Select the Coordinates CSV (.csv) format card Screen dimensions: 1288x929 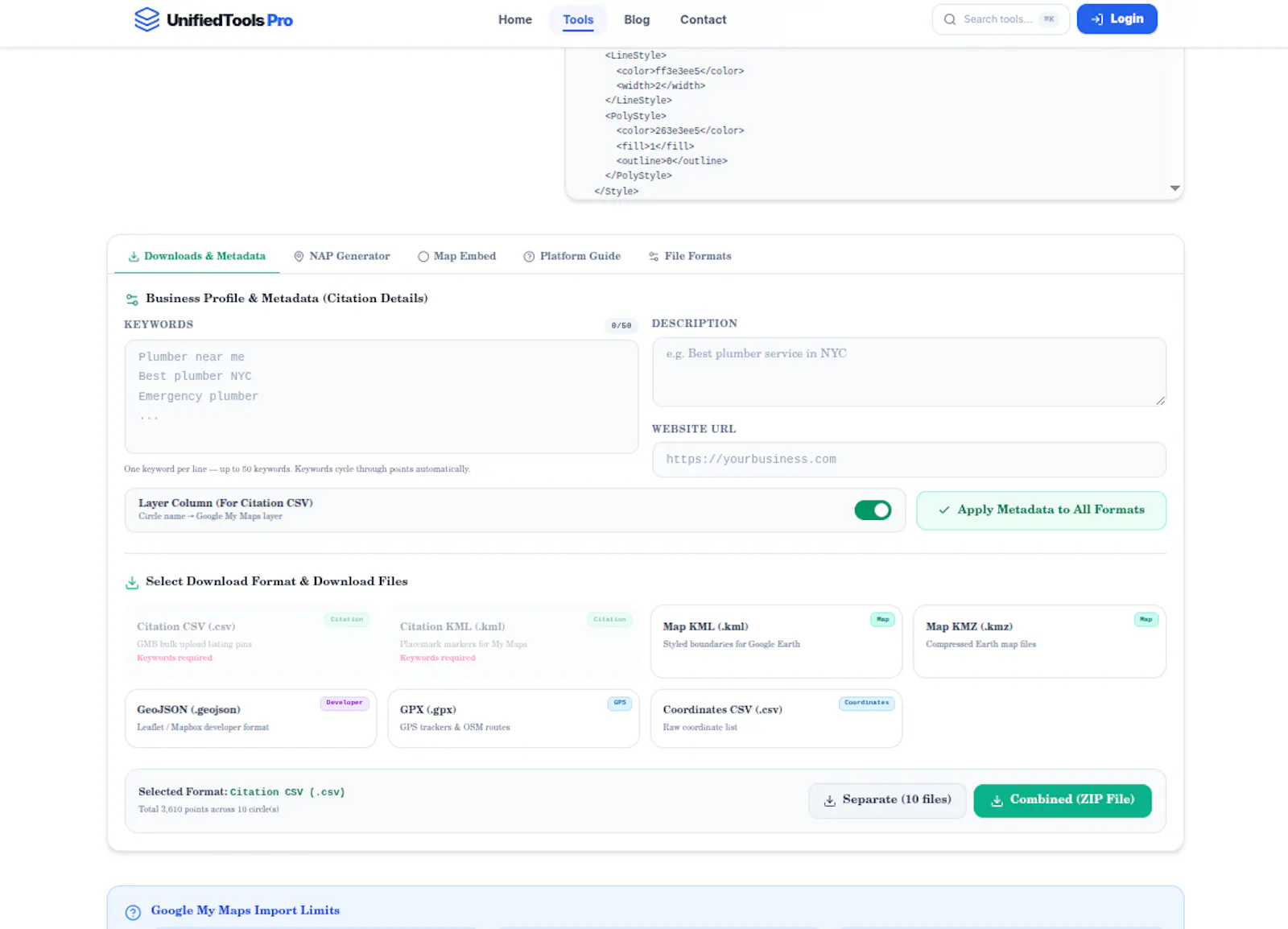click(x=776, y=718)
